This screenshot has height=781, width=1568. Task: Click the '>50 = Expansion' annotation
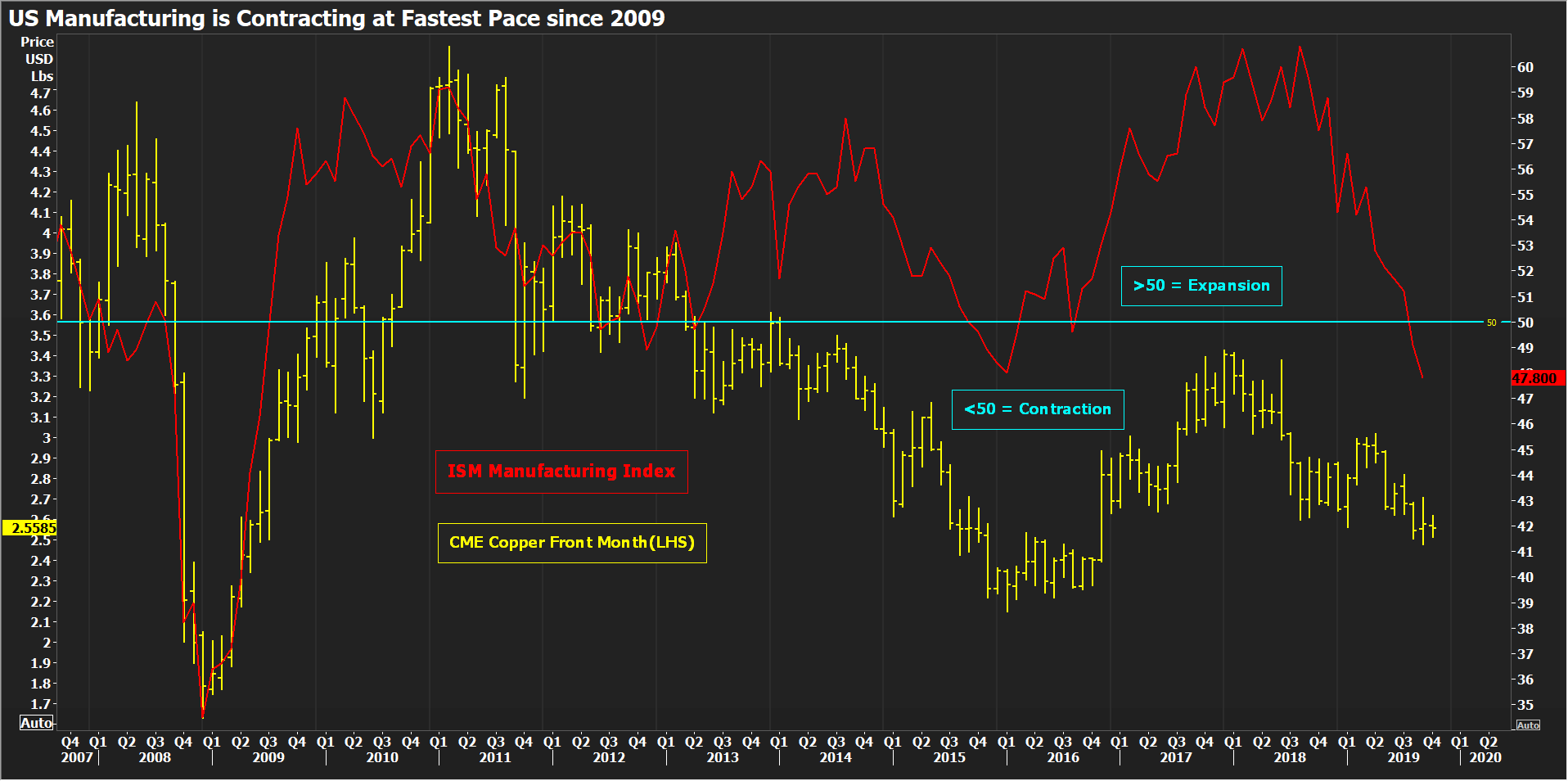coord(1201,286)
